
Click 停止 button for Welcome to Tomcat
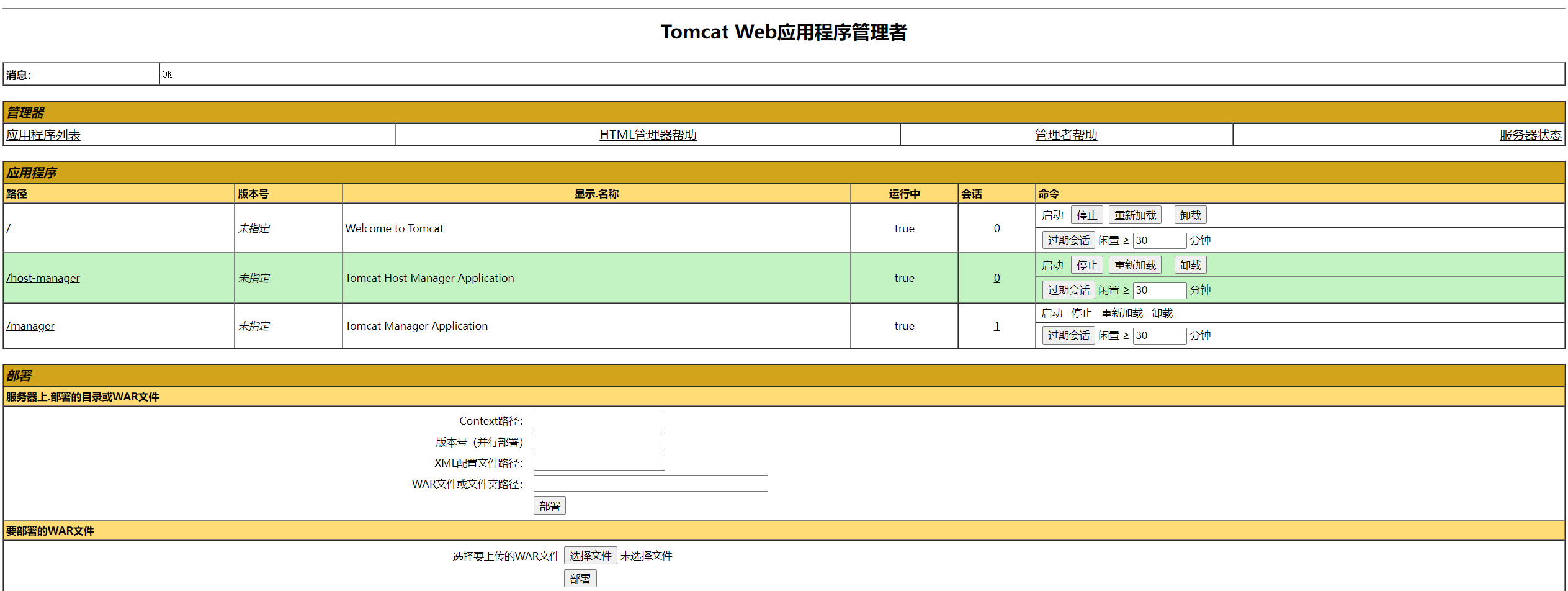[x=1086, y=215]
